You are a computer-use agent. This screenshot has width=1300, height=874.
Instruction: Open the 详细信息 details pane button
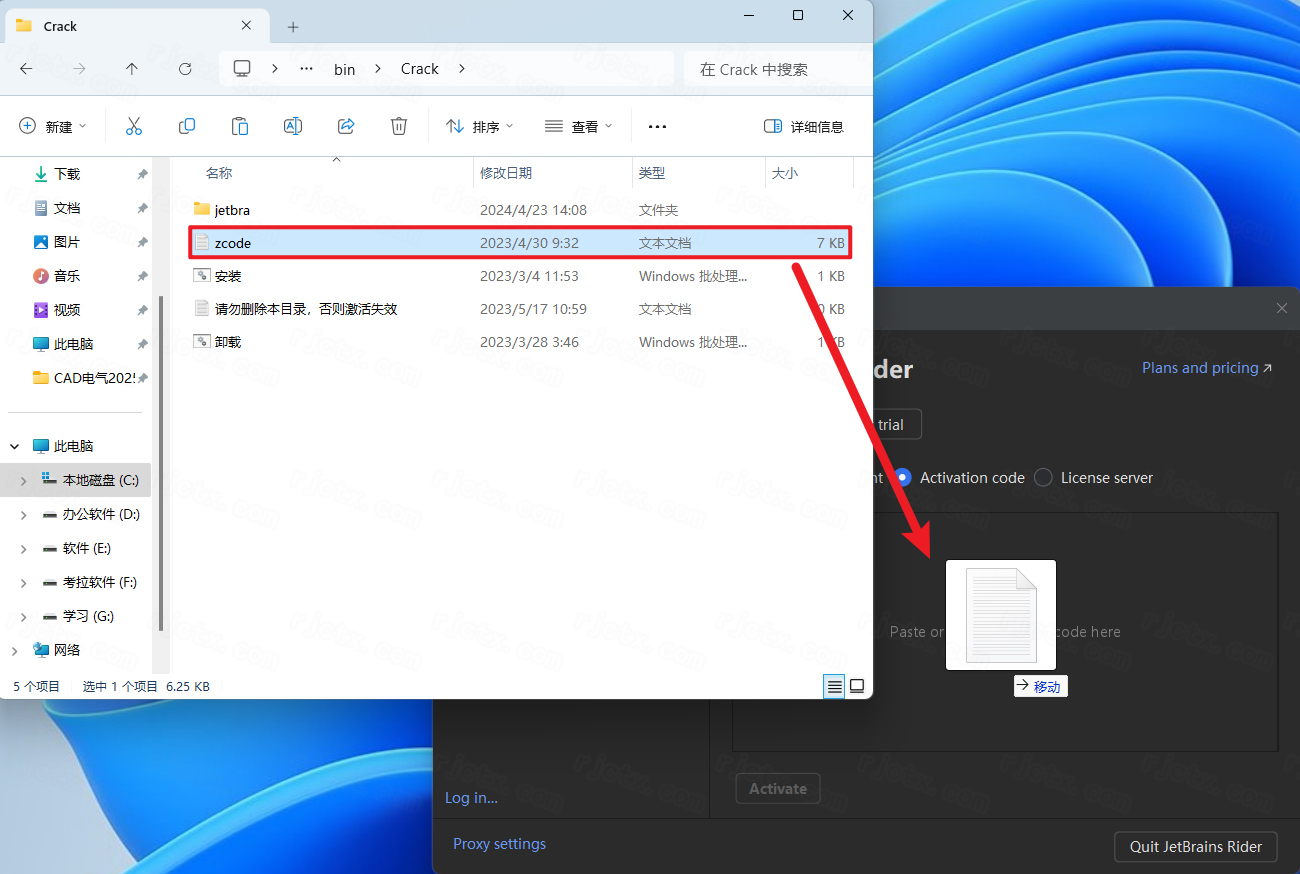[x=803, y=127]
